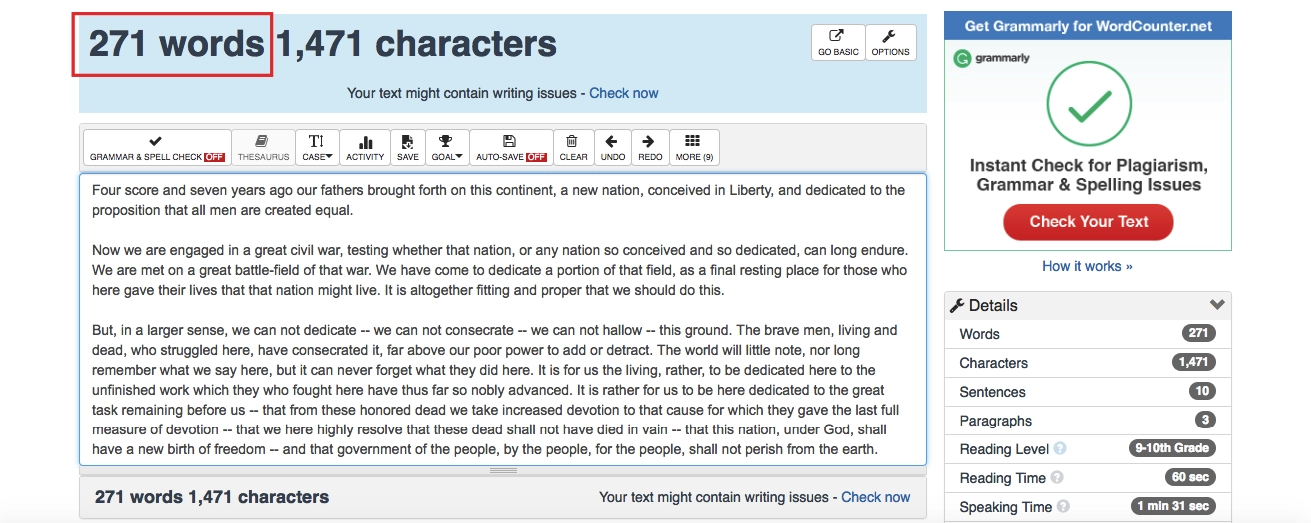Open the Options wrench button
This screenshot has height=523, width=1311.
890,43
